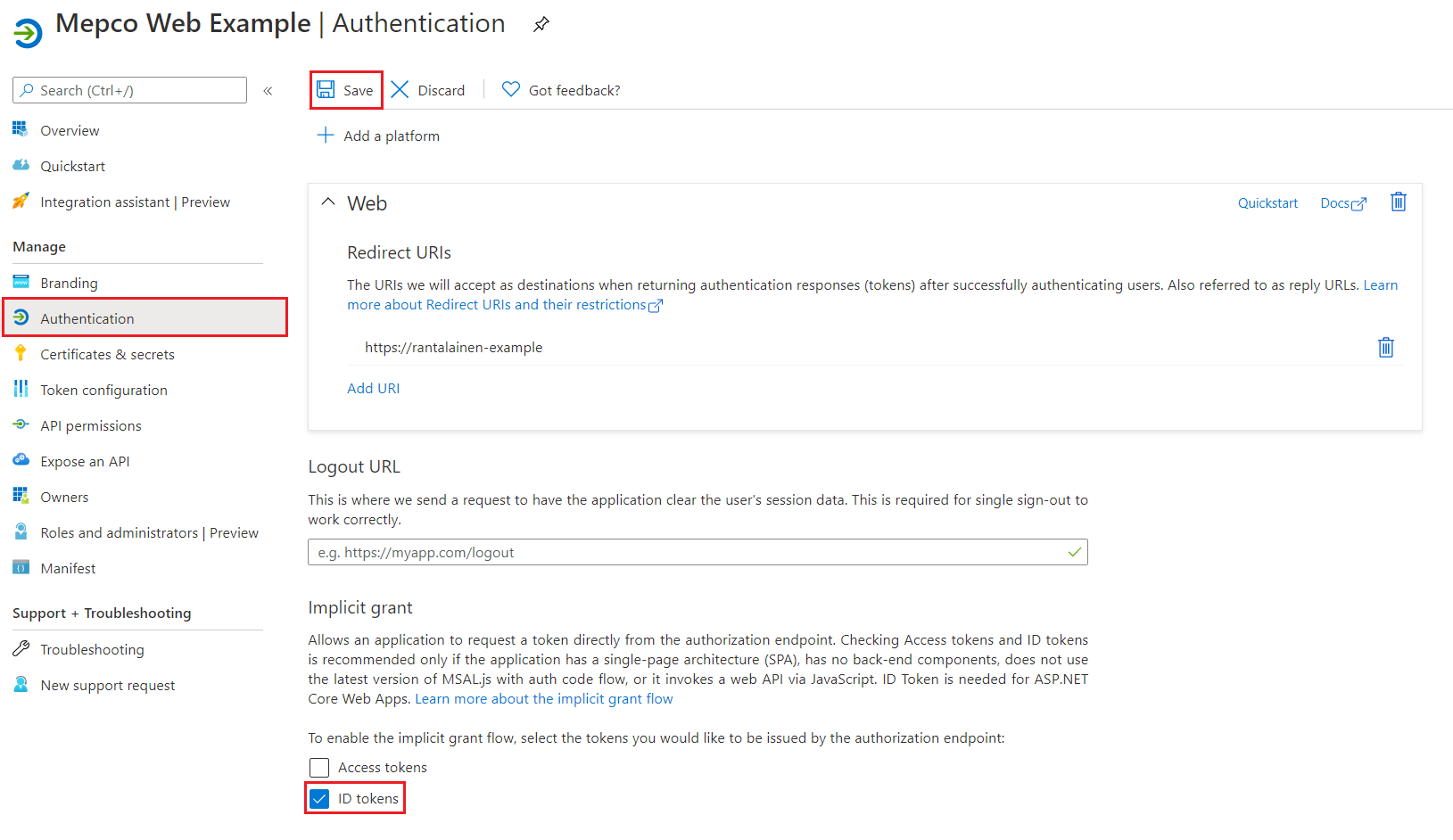This screenshot has width=1453, height=840.
Task: Click the Manifest icon in the sidebar
Action: coord(21,568)
